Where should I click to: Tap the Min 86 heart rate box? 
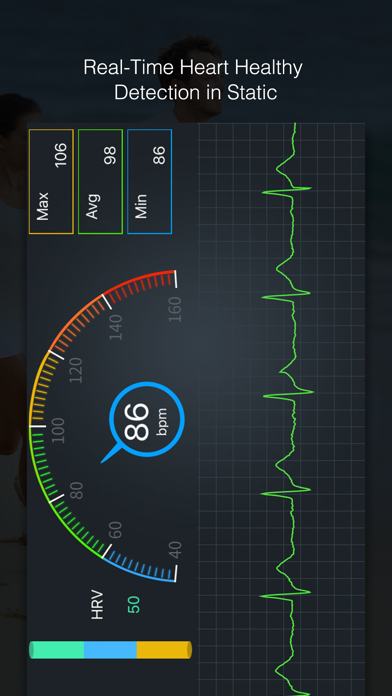pyautogui.click(x=150, y=182)
